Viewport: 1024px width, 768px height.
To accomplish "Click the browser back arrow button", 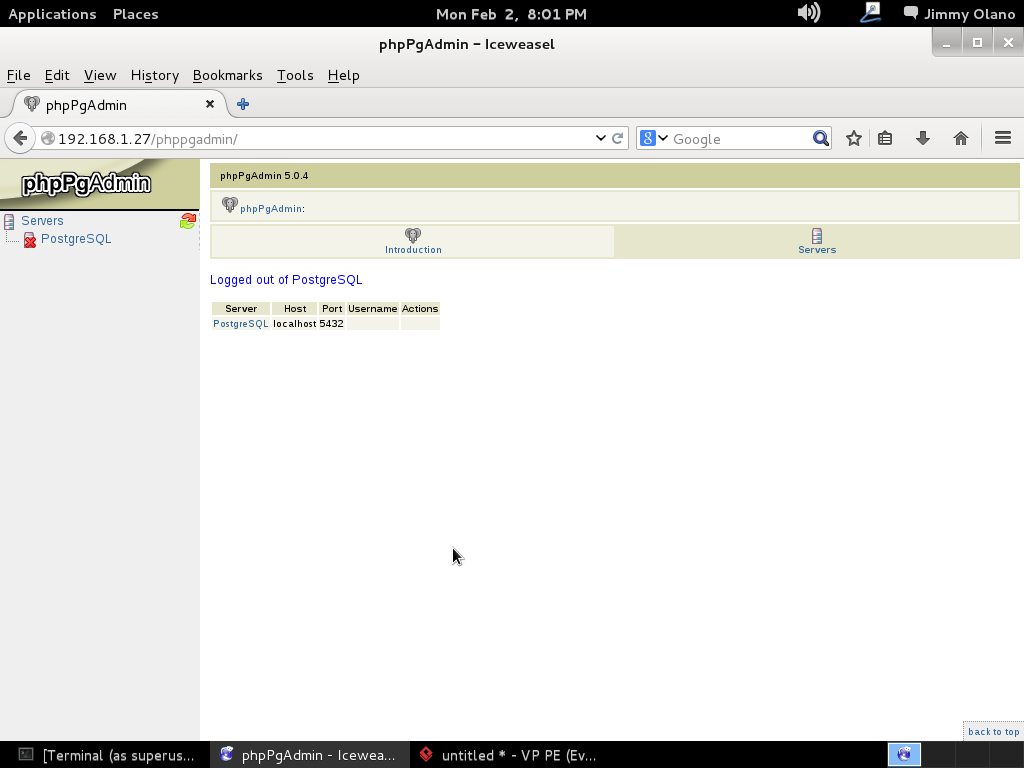I will click(20, 139).
